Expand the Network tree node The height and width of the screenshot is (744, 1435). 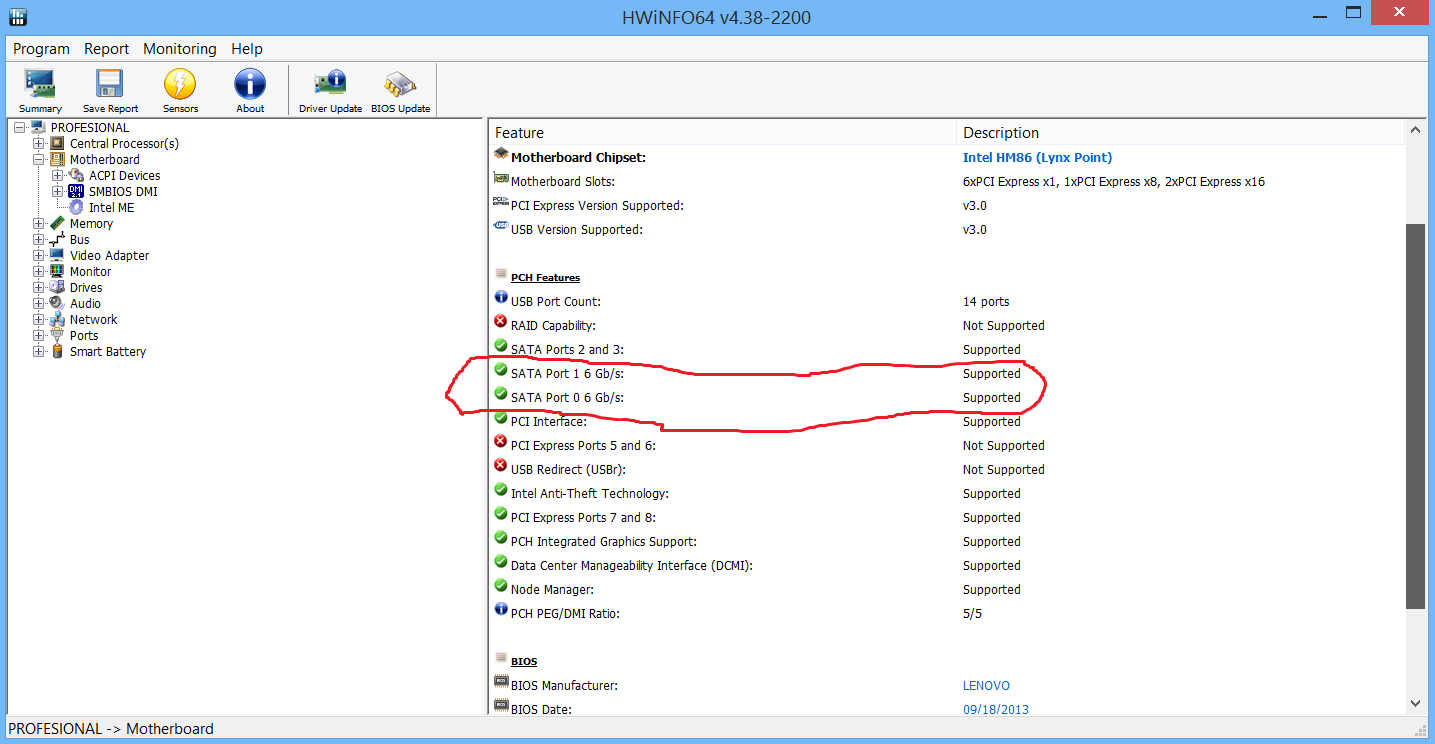39,319
